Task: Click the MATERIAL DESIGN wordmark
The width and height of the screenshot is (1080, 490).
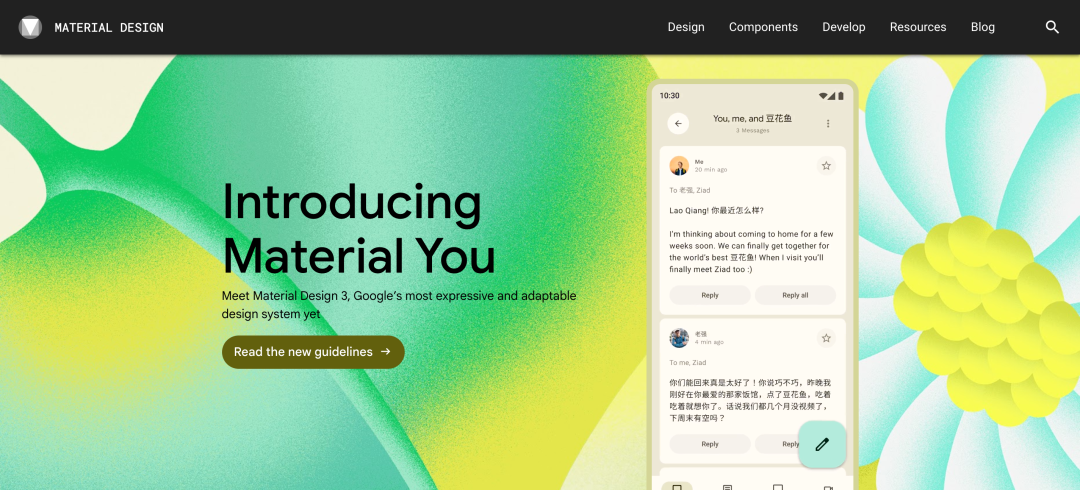Action: 109,28
